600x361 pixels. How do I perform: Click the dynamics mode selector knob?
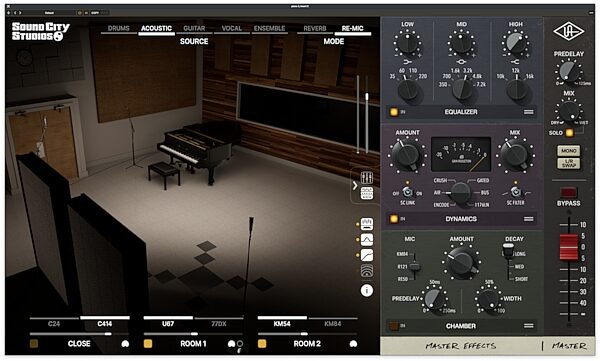[460, 193]
